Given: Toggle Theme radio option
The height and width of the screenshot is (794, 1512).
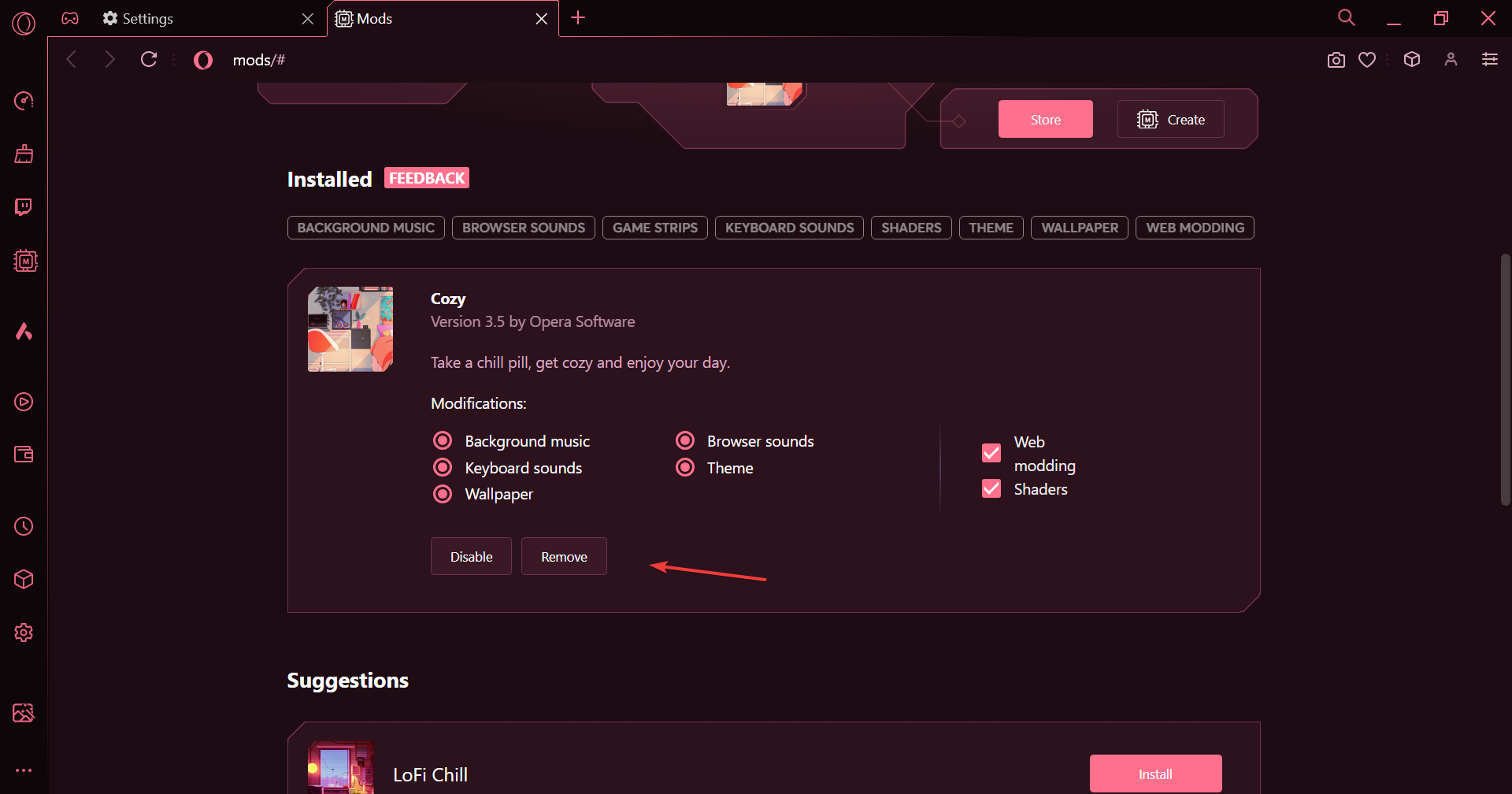Looking at the screenshot, I should pyautogui.click(x=686, y=467).
